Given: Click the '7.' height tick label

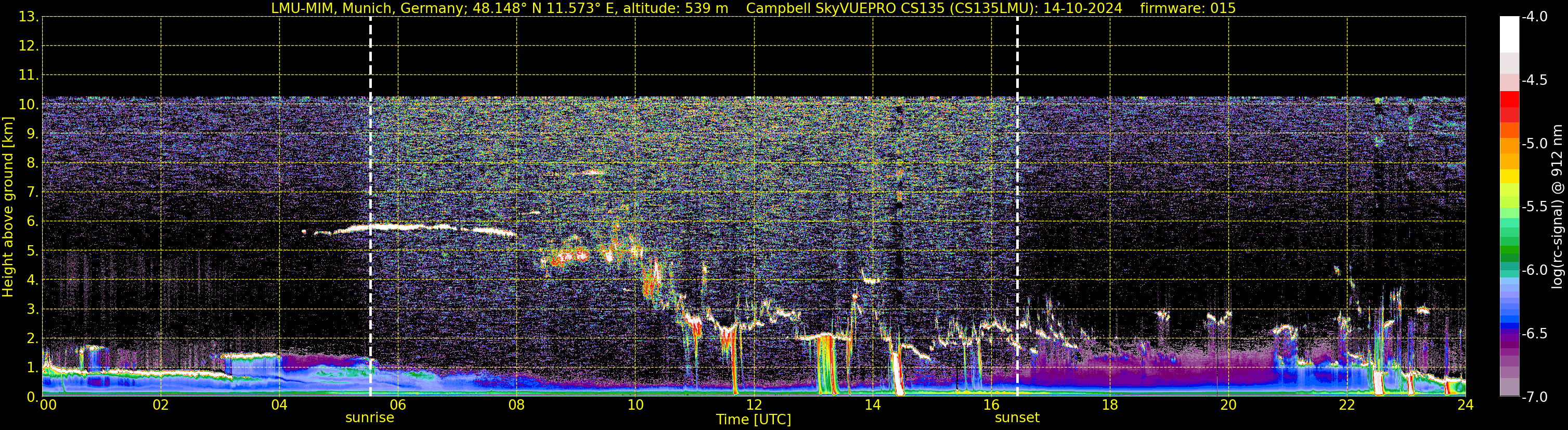Looking at the screenshot, I should pyautogui.click(x=32, y=192).
